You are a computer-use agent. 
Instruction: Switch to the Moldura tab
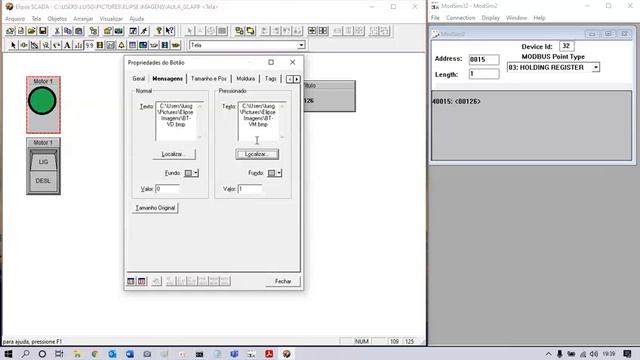(x=245, y=78)
